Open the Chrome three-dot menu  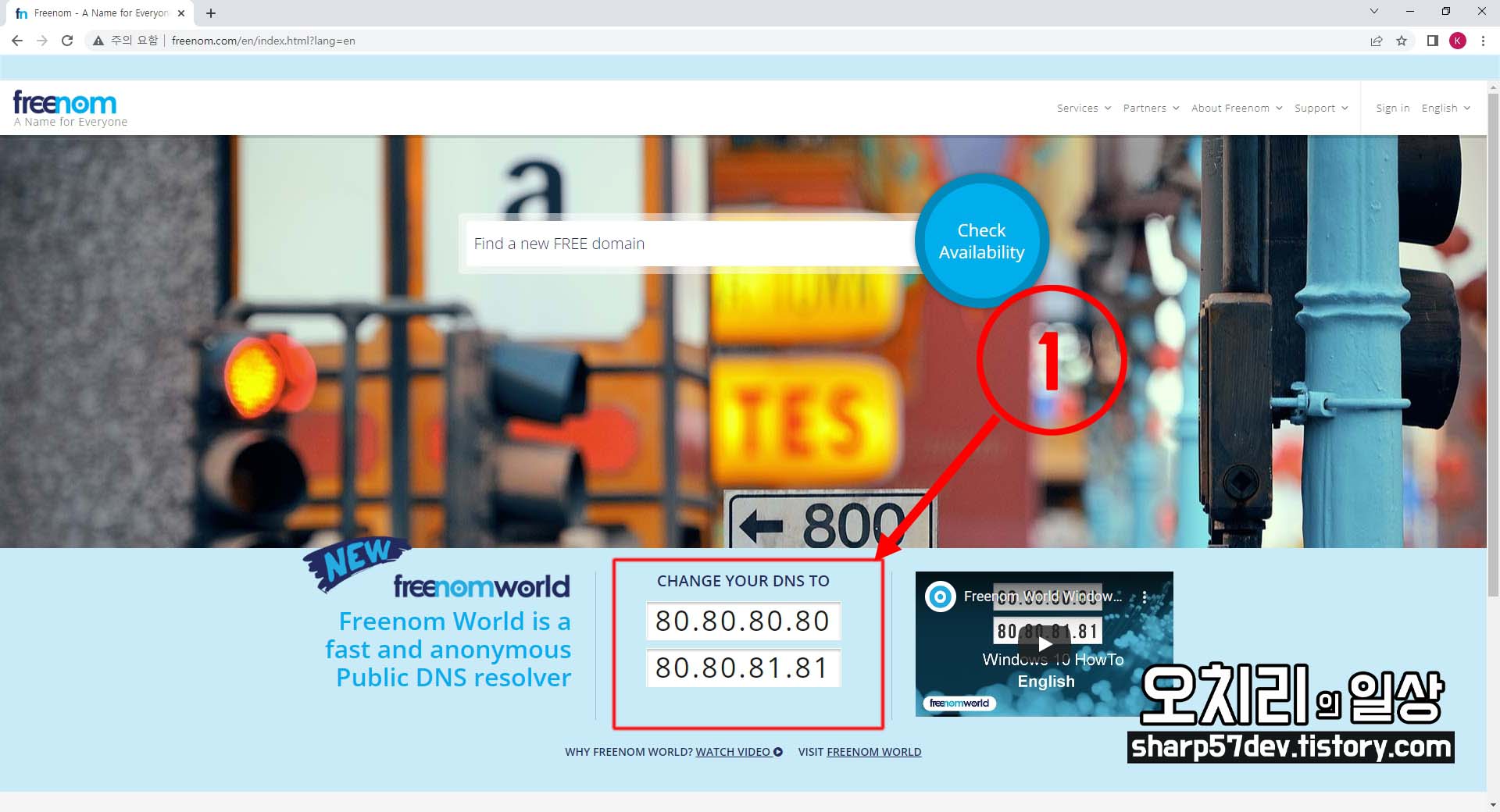pyautogui.click(x=1483, y=41)
